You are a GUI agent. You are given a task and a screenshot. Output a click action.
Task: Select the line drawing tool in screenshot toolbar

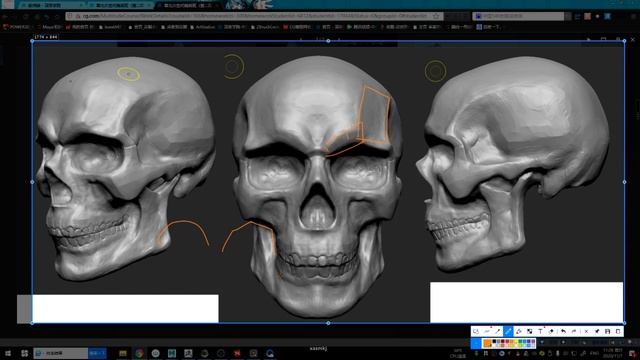(487, 331)
